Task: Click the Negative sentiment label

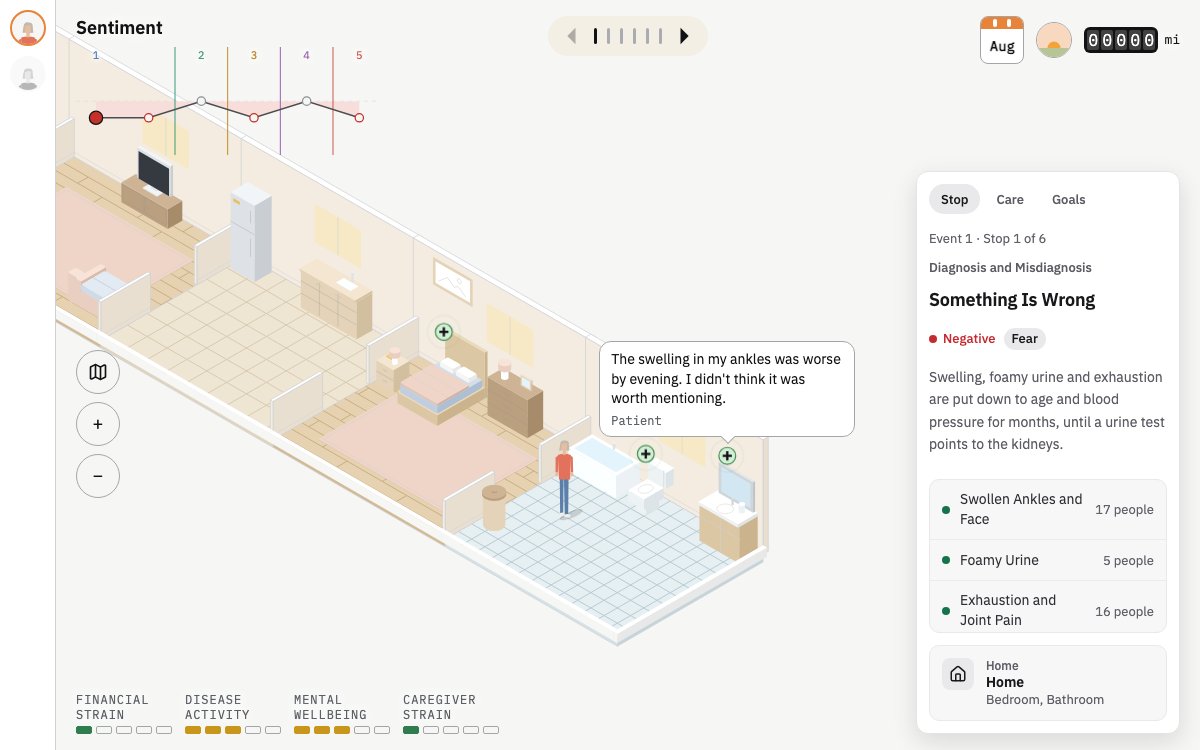Action: click(962, 339)
